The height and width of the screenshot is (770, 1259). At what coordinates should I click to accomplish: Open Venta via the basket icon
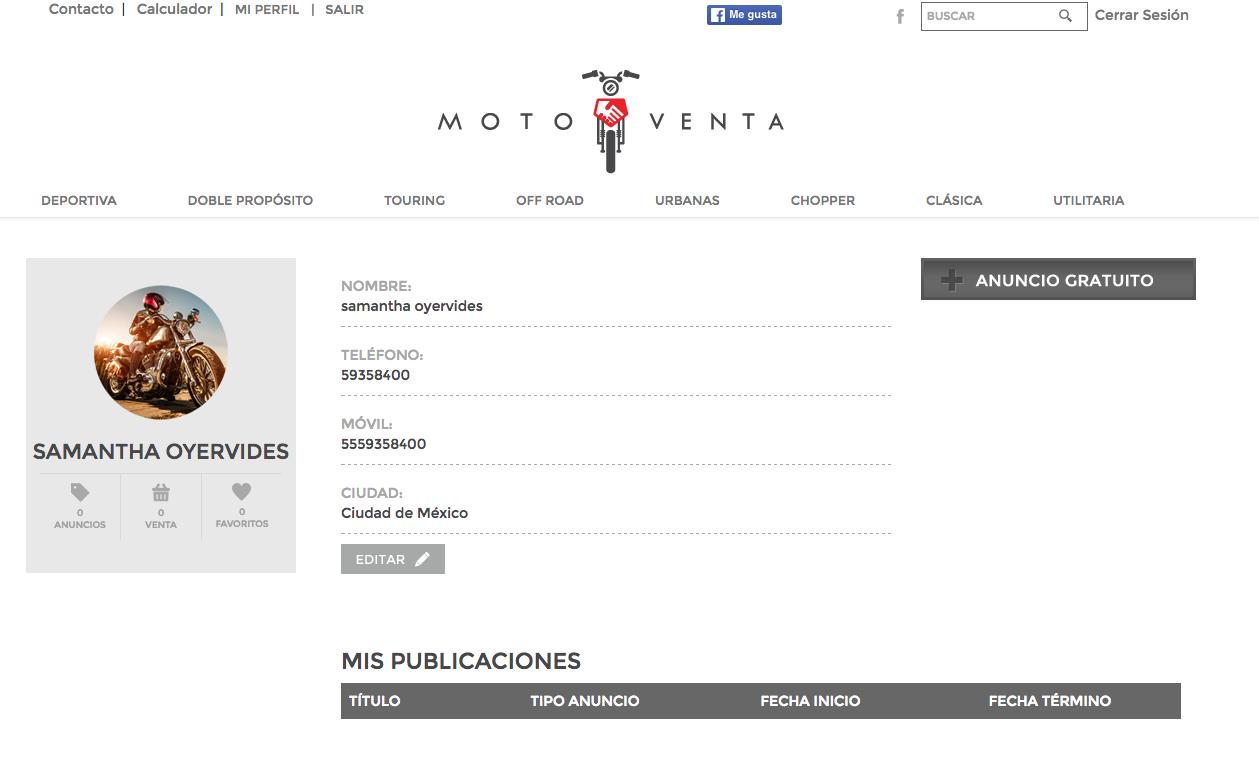pos(161,492)
